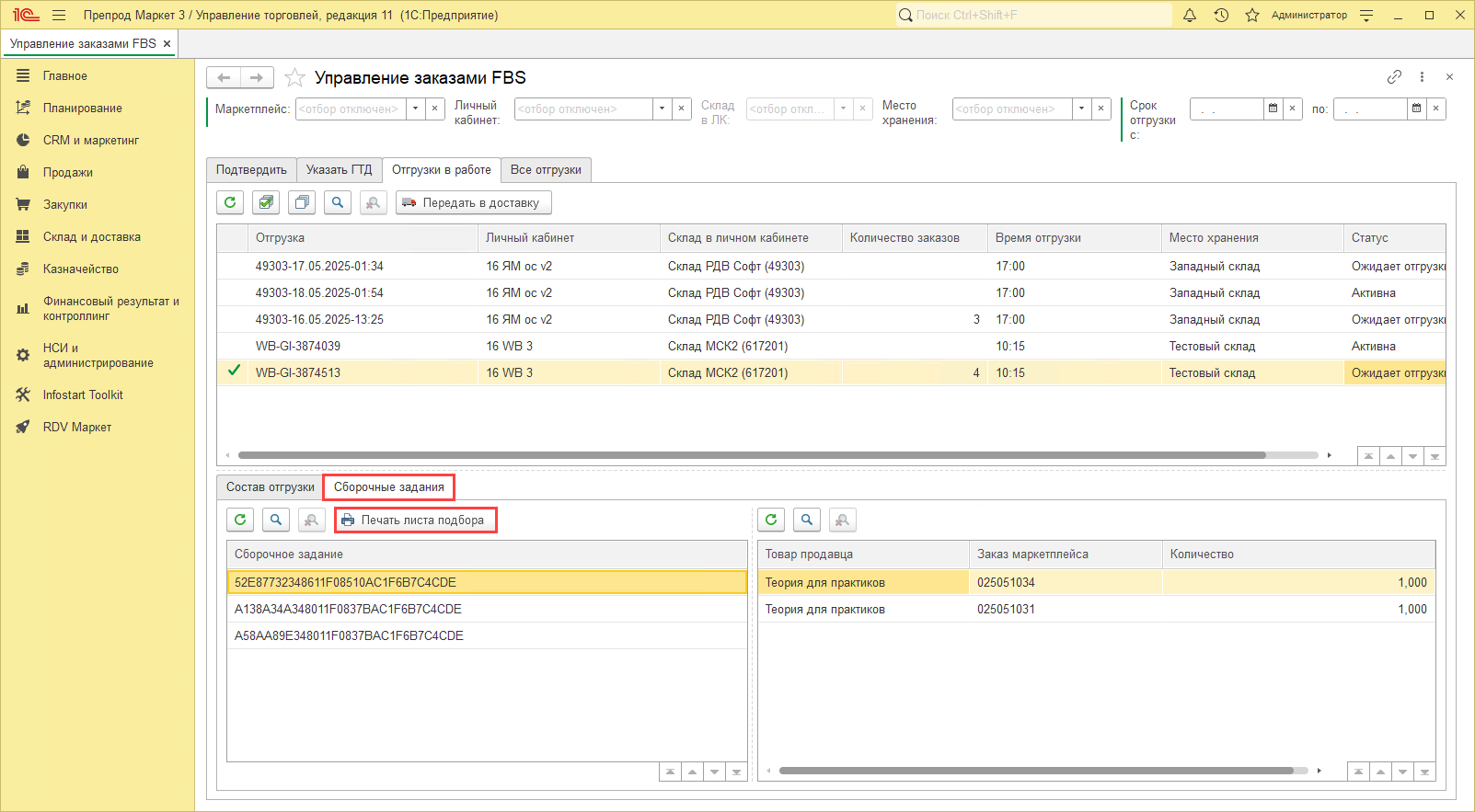The height and width of the screenshot is (812, 1475).
Task: Open the notifications bell icon
Action: (x=1190, y=15)
